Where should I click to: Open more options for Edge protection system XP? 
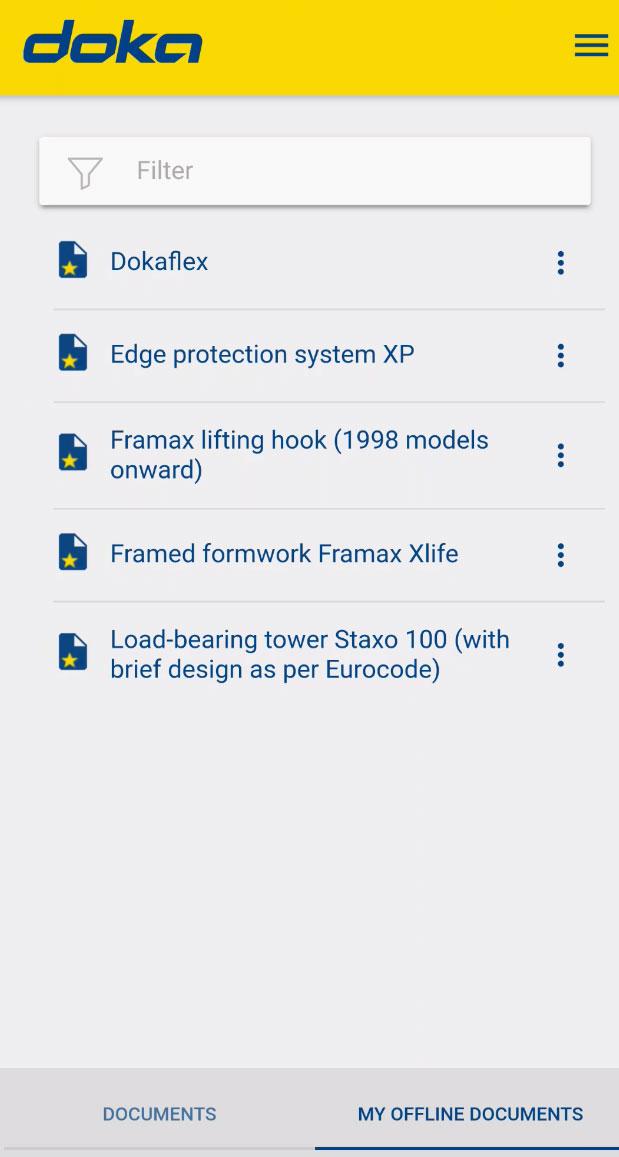pos(560,355)
